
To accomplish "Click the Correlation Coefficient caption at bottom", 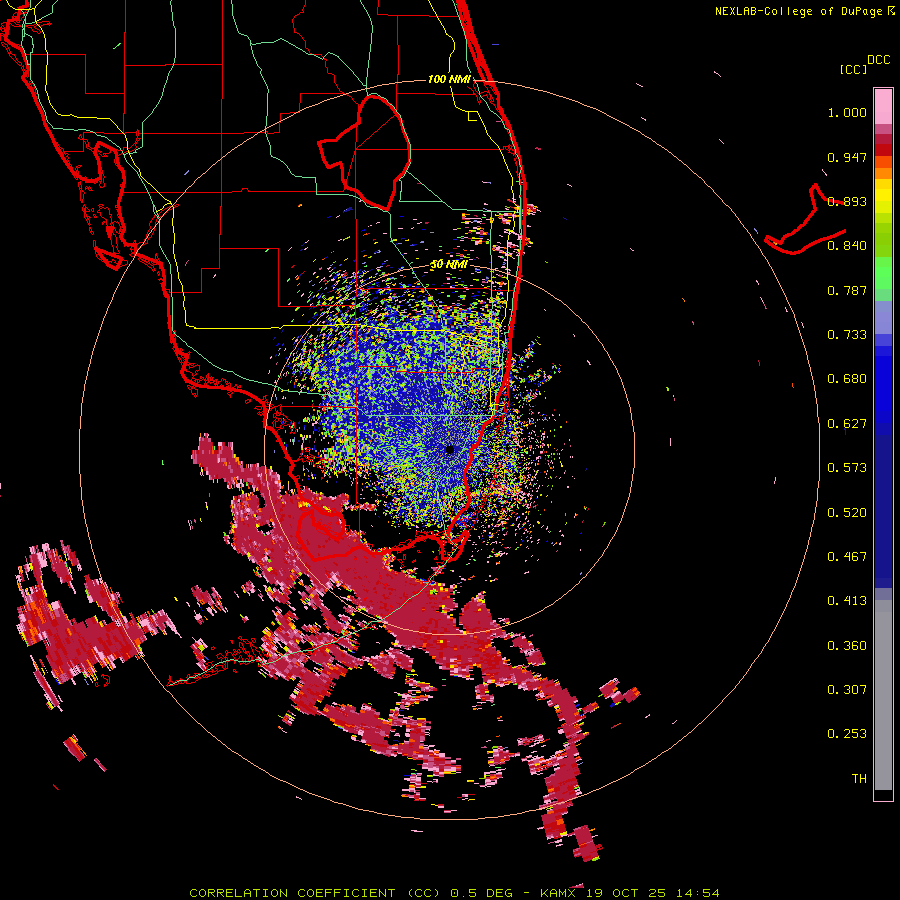I will [454, 893].
